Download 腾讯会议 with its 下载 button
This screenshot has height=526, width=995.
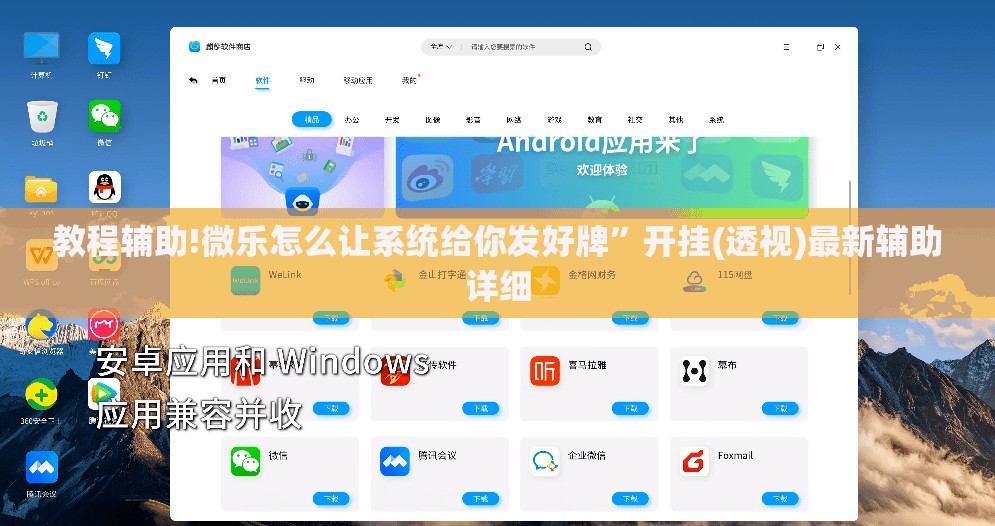point(480,499)
